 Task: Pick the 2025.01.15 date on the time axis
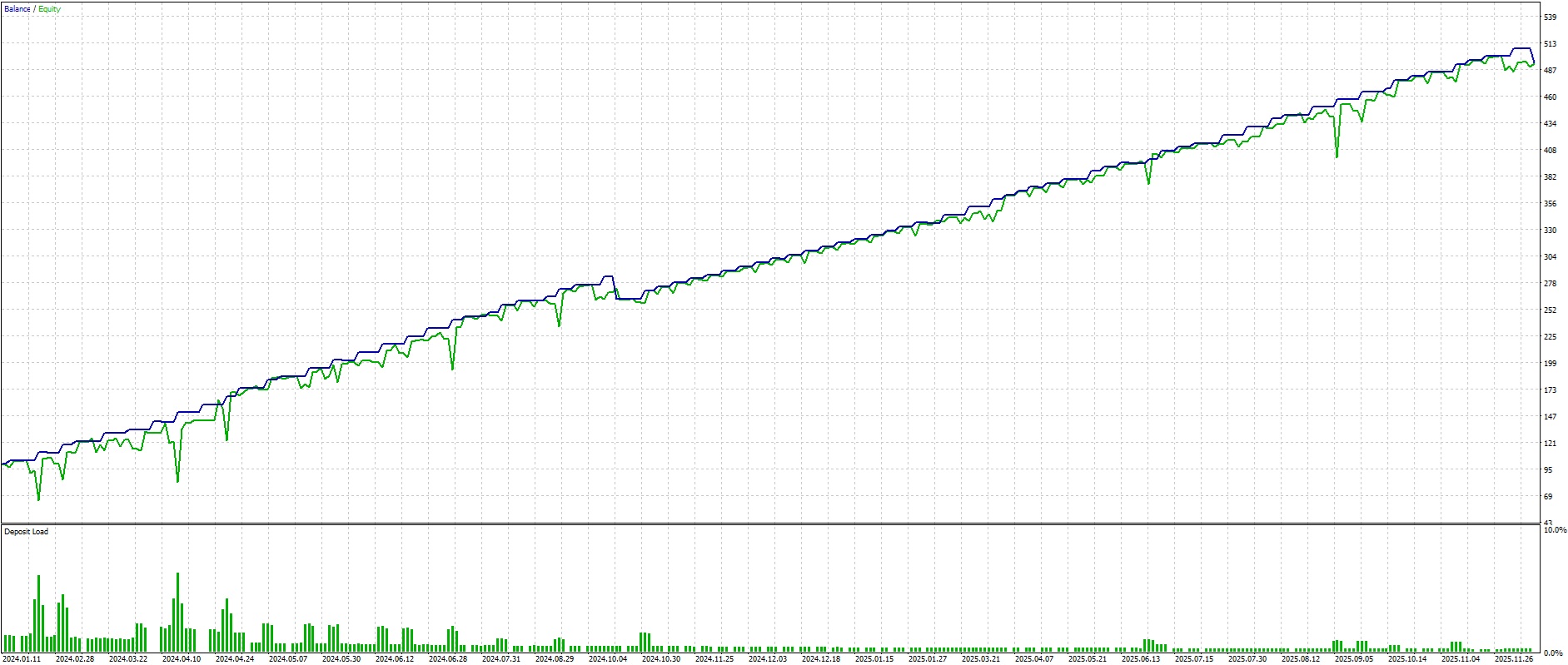(874, 659)
